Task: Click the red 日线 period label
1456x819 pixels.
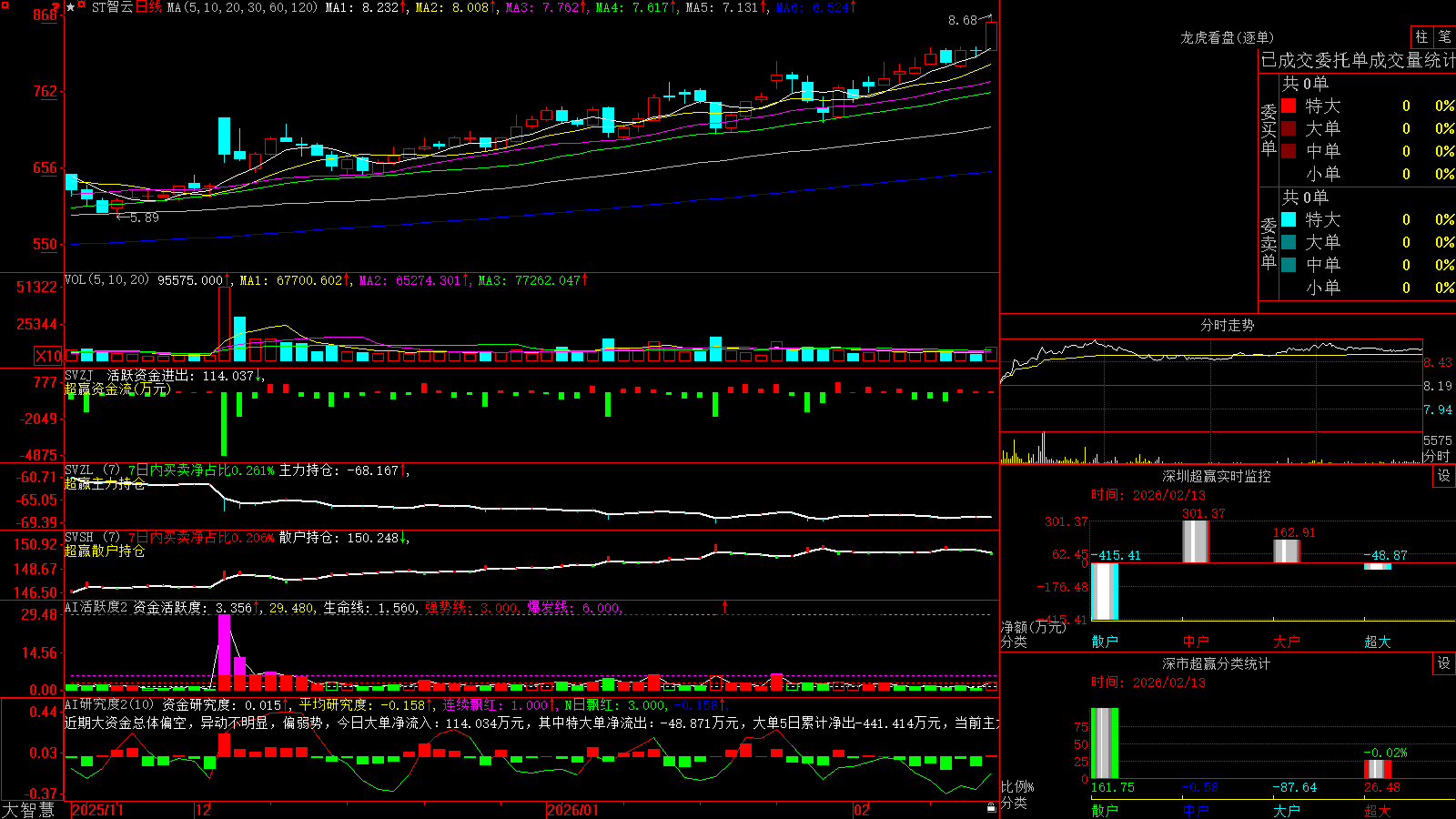Action: pos(148,7)
